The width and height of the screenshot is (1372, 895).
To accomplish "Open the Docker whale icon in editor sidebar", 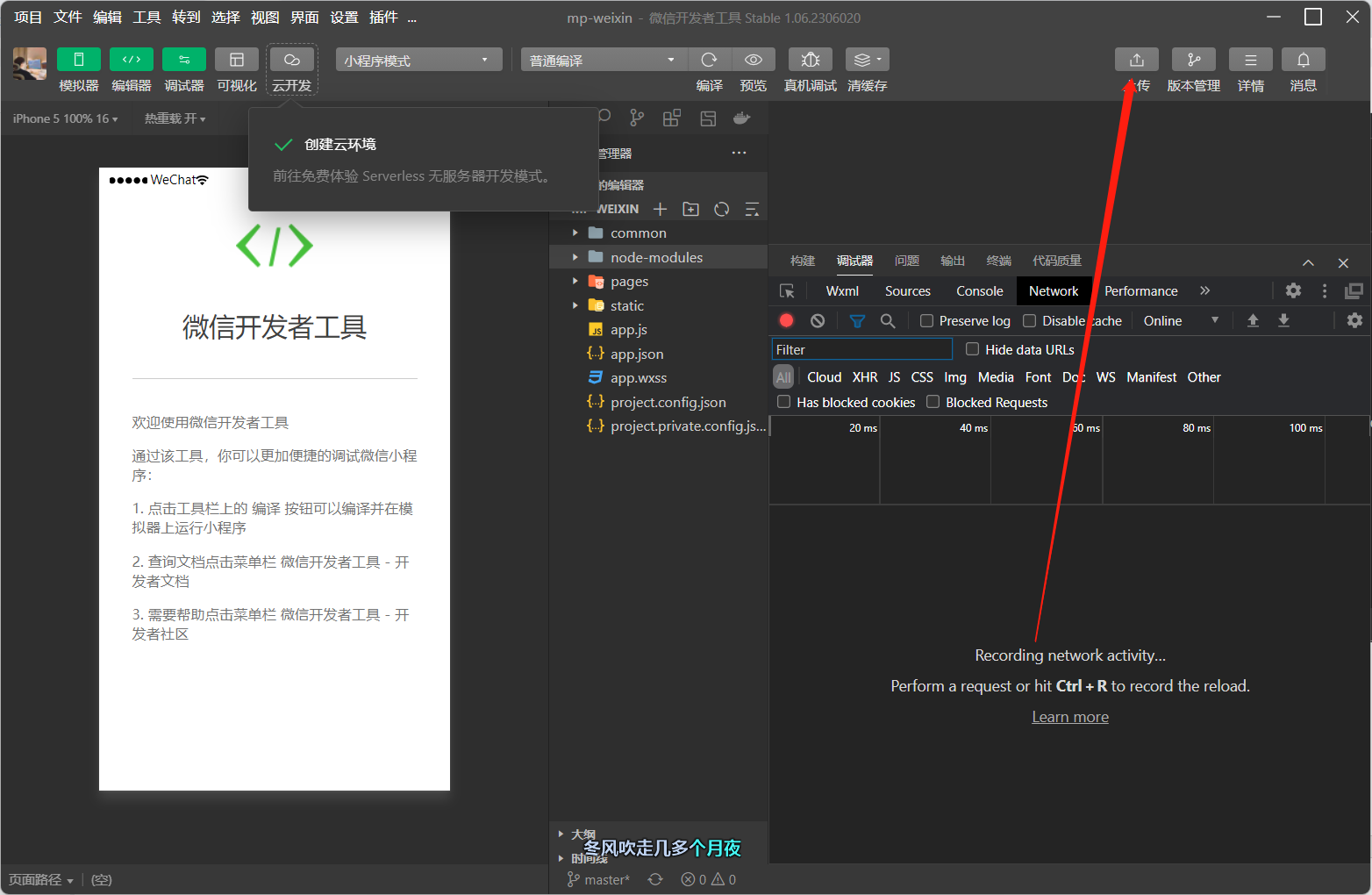I will (x=742, y=118).
